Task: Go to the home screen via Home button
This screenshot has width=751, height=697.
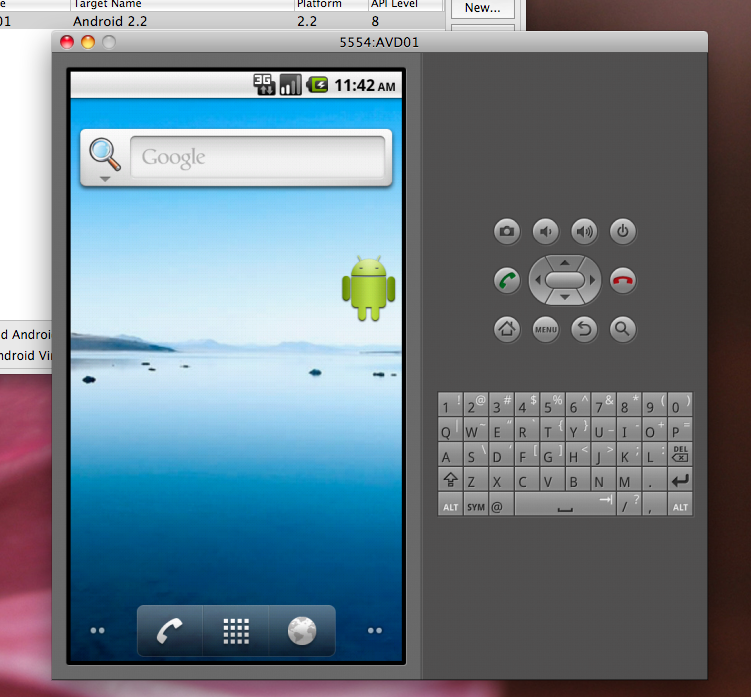Action: (x=507, y=329)
